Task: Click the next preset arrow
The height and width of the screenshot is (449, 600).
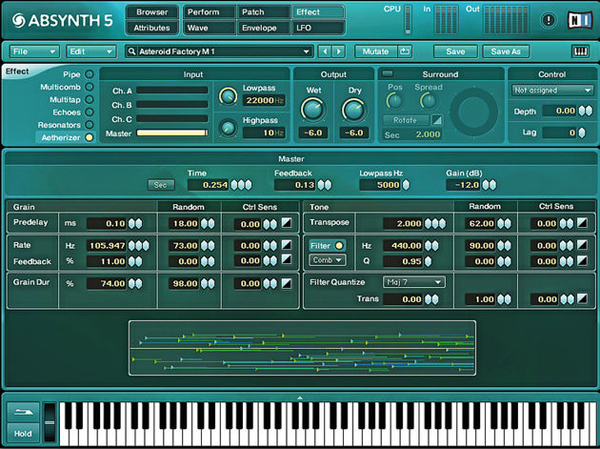Action: 339,51
